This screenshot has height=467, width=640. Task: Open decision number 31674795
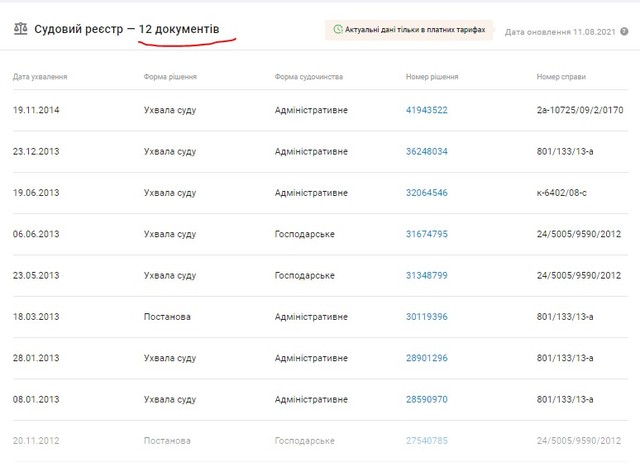point(426,234)
